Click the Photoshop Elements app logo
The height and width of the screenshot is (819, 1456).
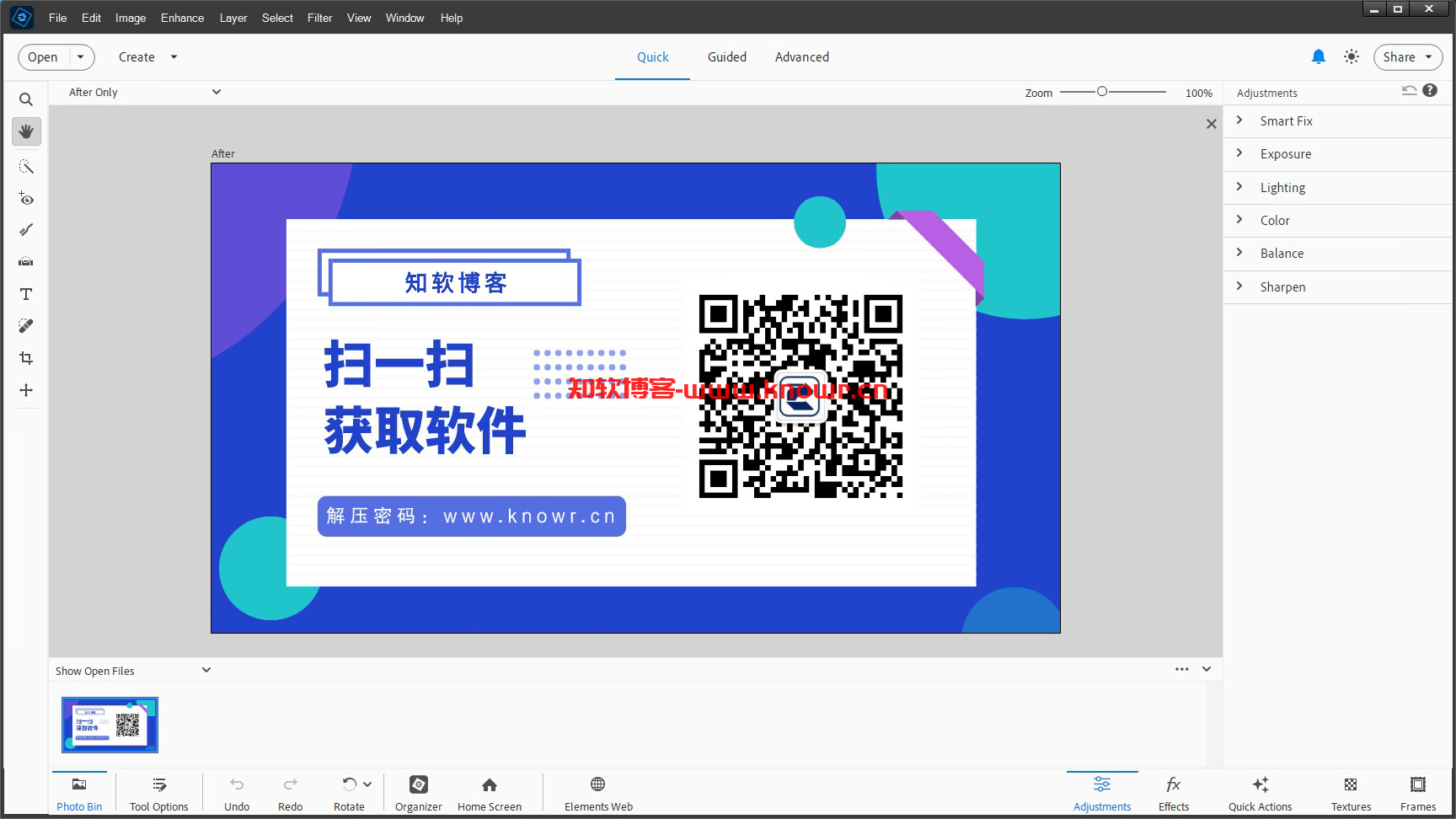click(x=22, y=17)
